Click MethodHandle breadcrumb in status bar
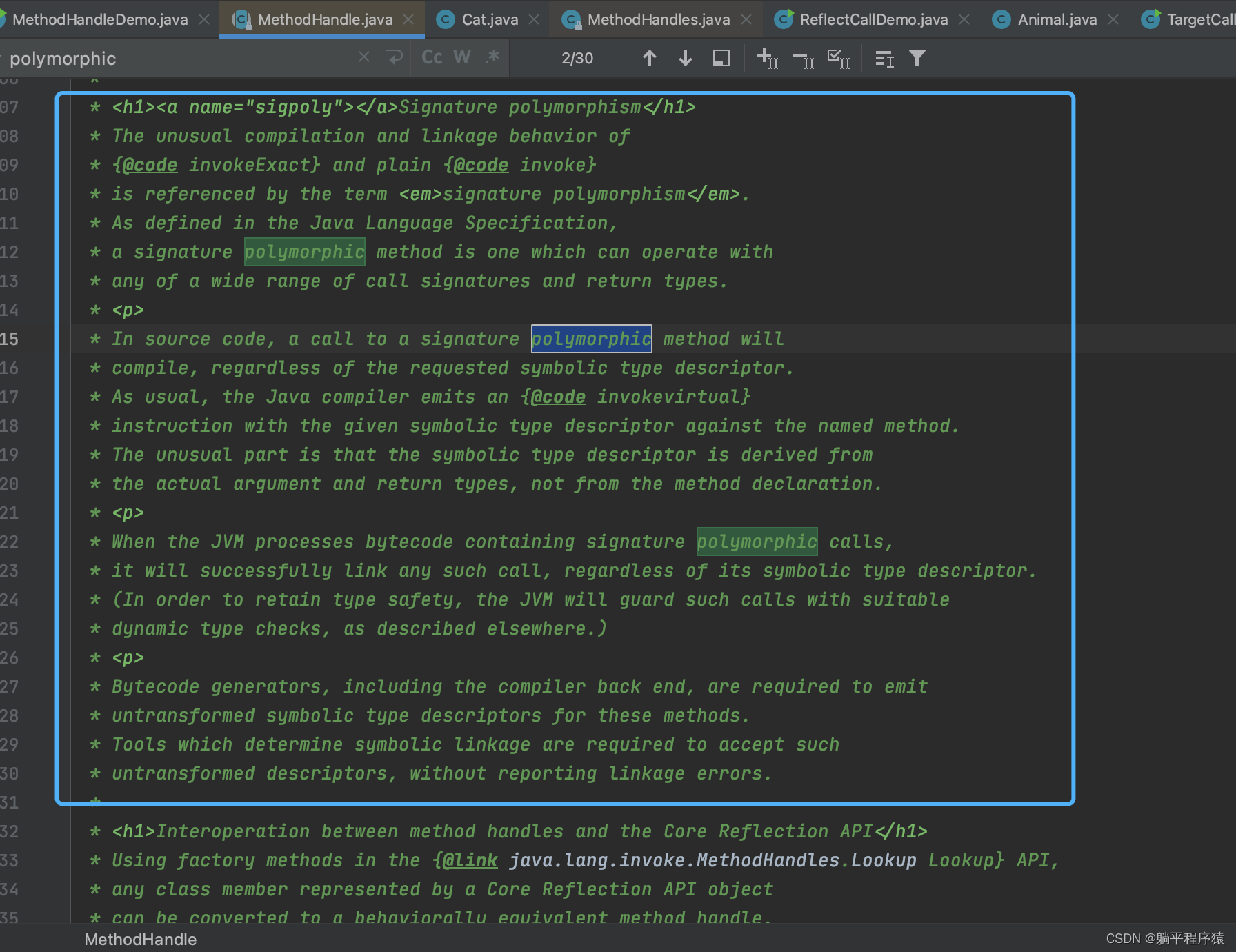 click(140, 939)
